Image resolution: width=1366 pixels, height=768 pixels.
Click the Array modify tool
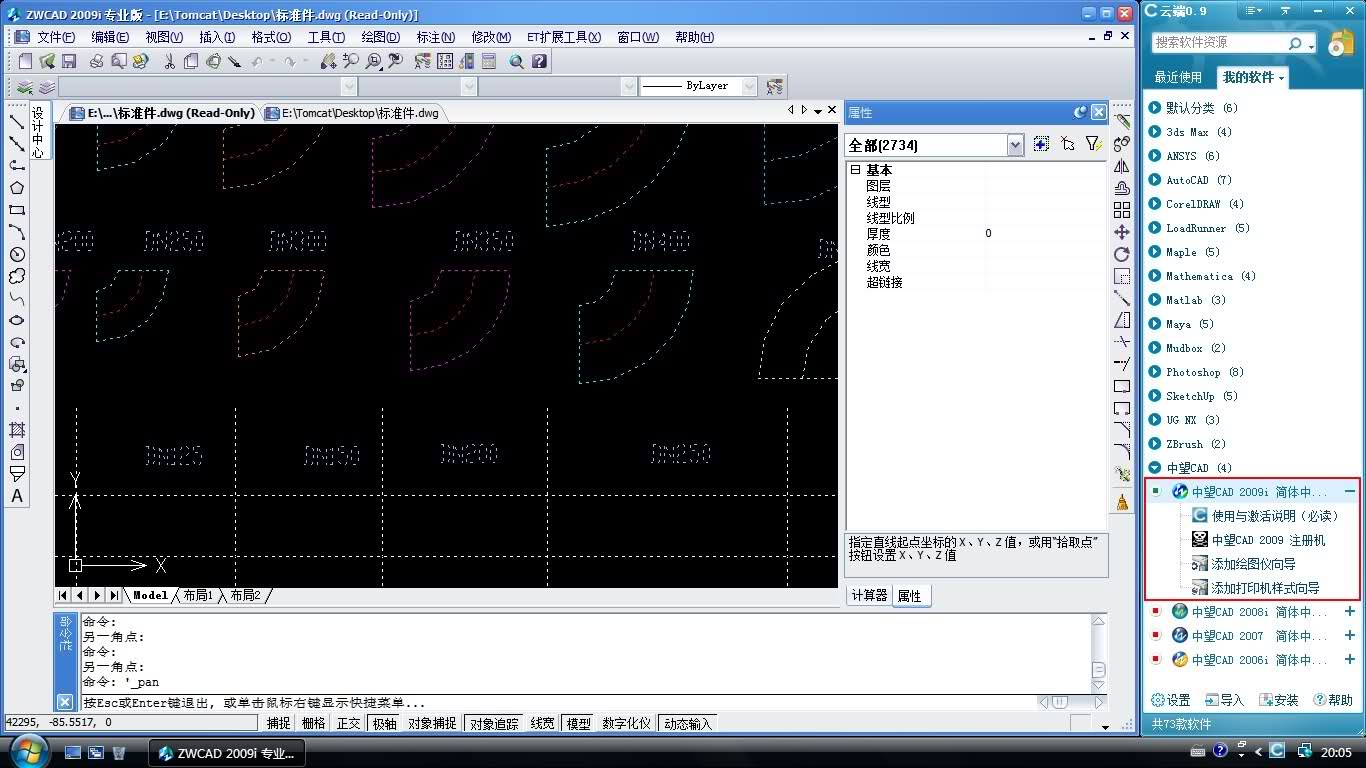[x=1122, y=210]
